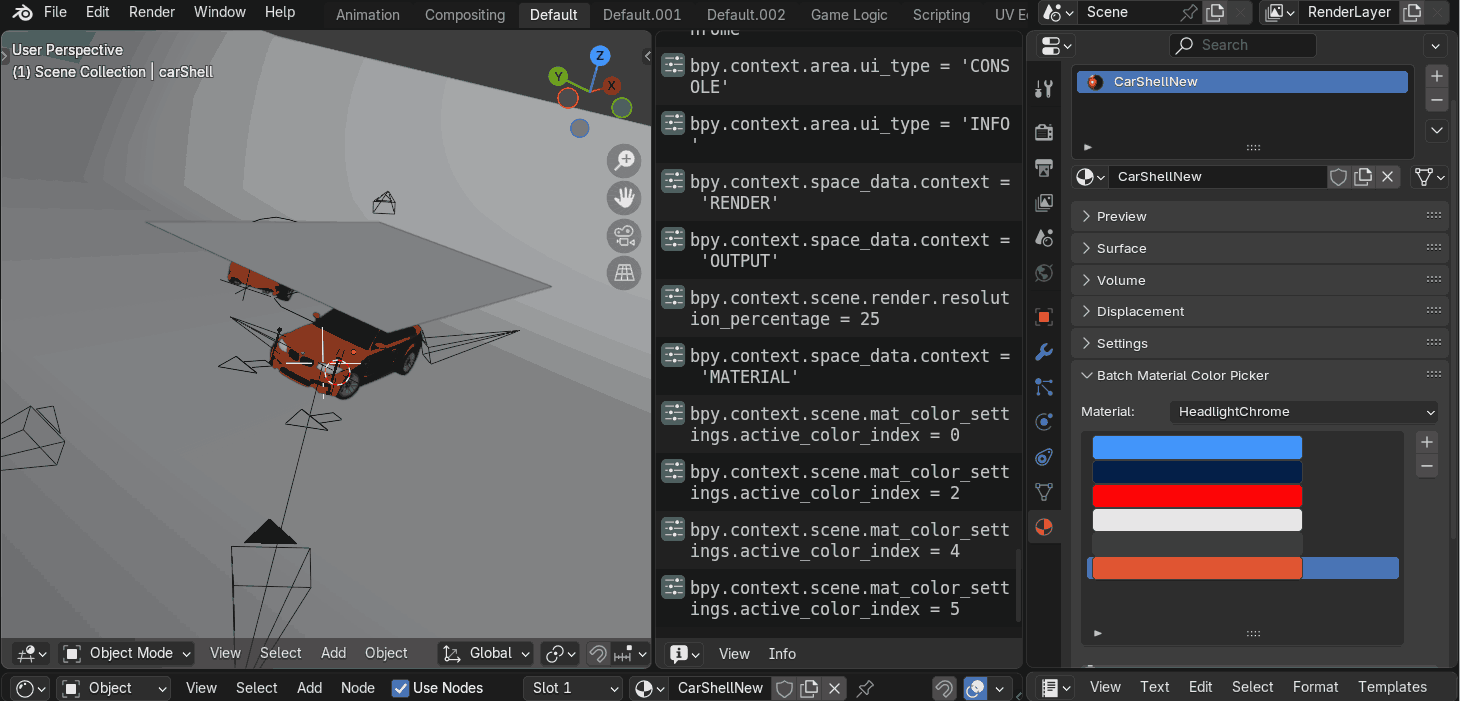Switch to the Compositing workspace tab
Viewport: 1460px width, 701px height.
[464, 15]
